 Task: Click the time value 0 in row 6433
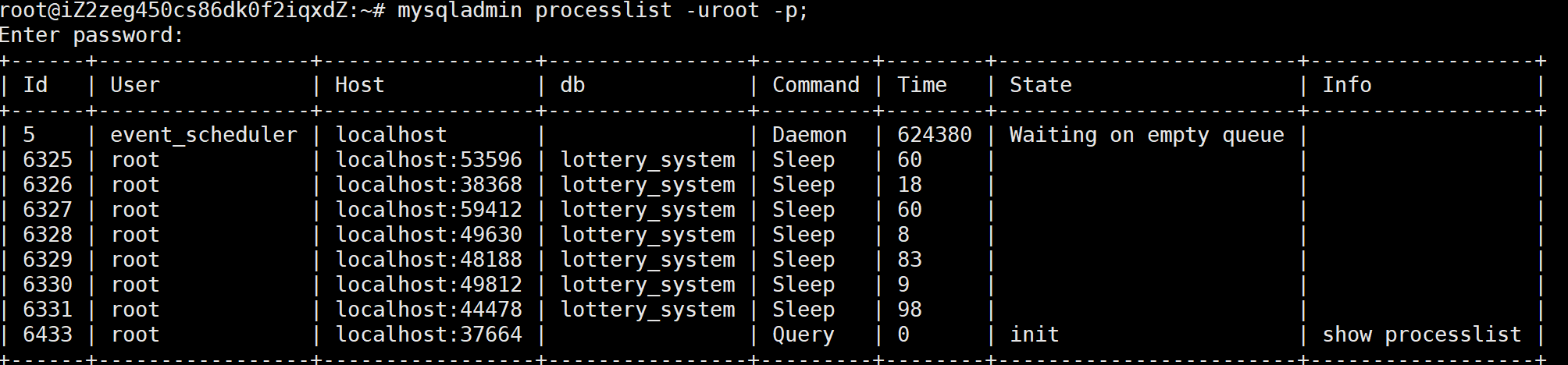pos(903,335)
